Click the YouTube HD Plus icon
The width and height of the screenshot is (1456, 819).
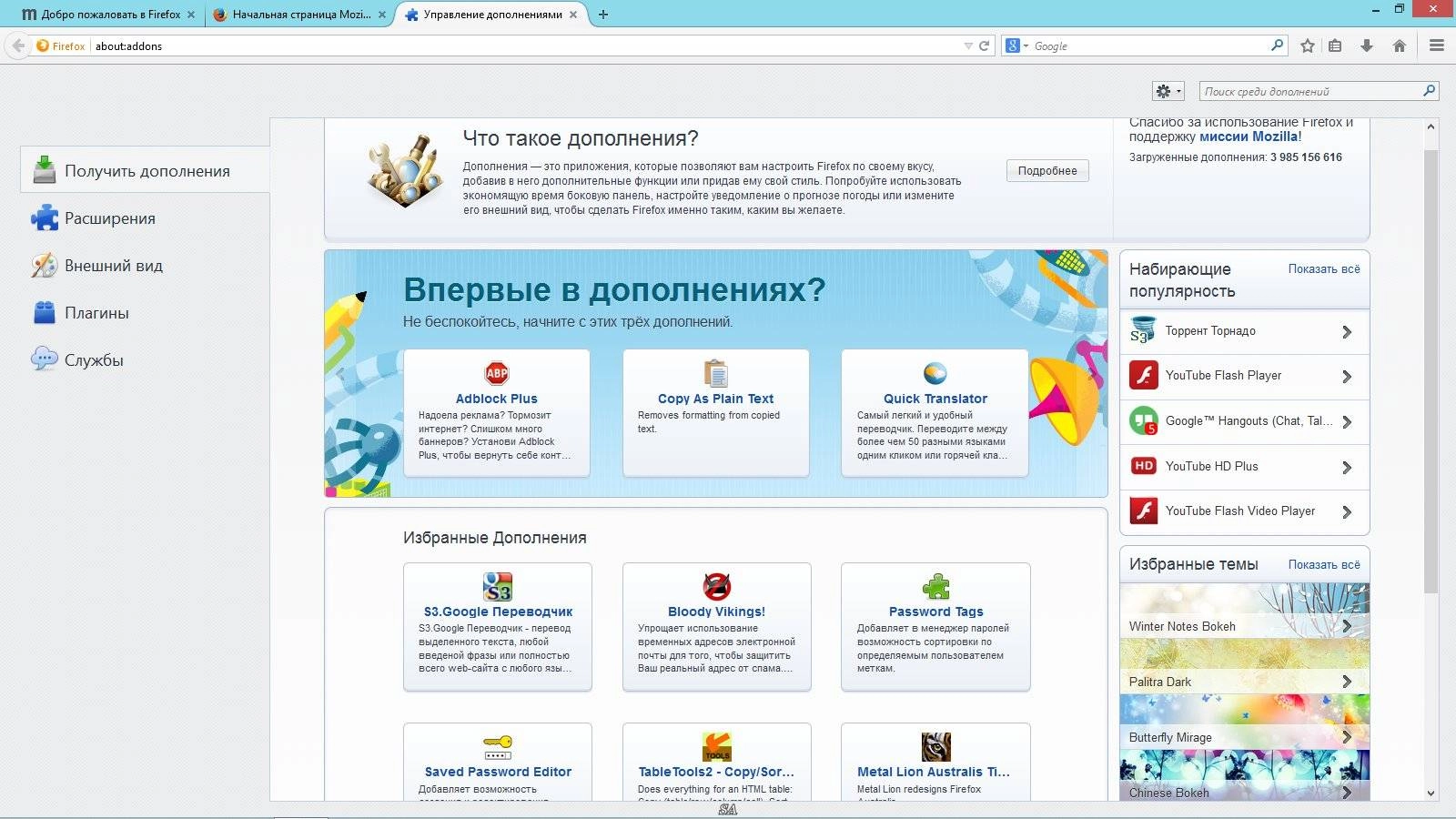click(1144, 466)
